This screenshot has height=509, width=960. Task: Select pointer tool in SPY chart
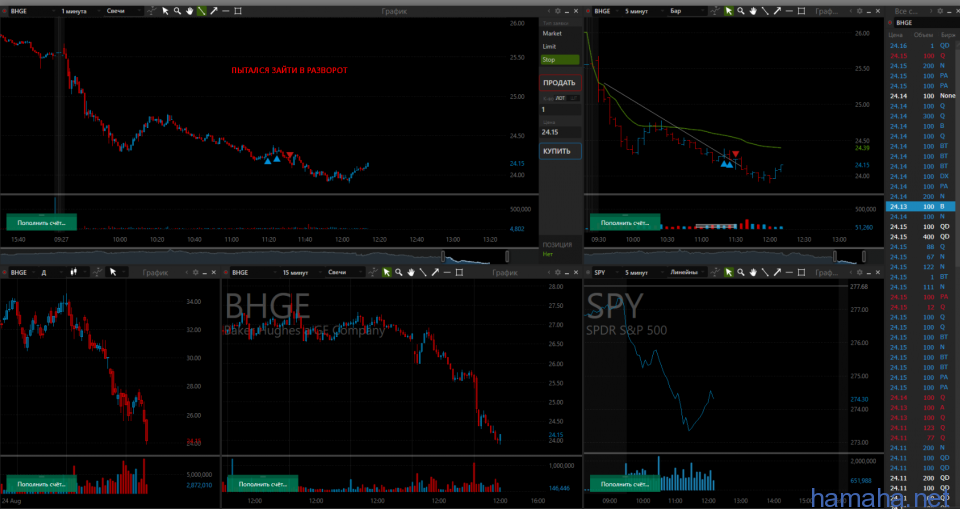click(729, 272)
